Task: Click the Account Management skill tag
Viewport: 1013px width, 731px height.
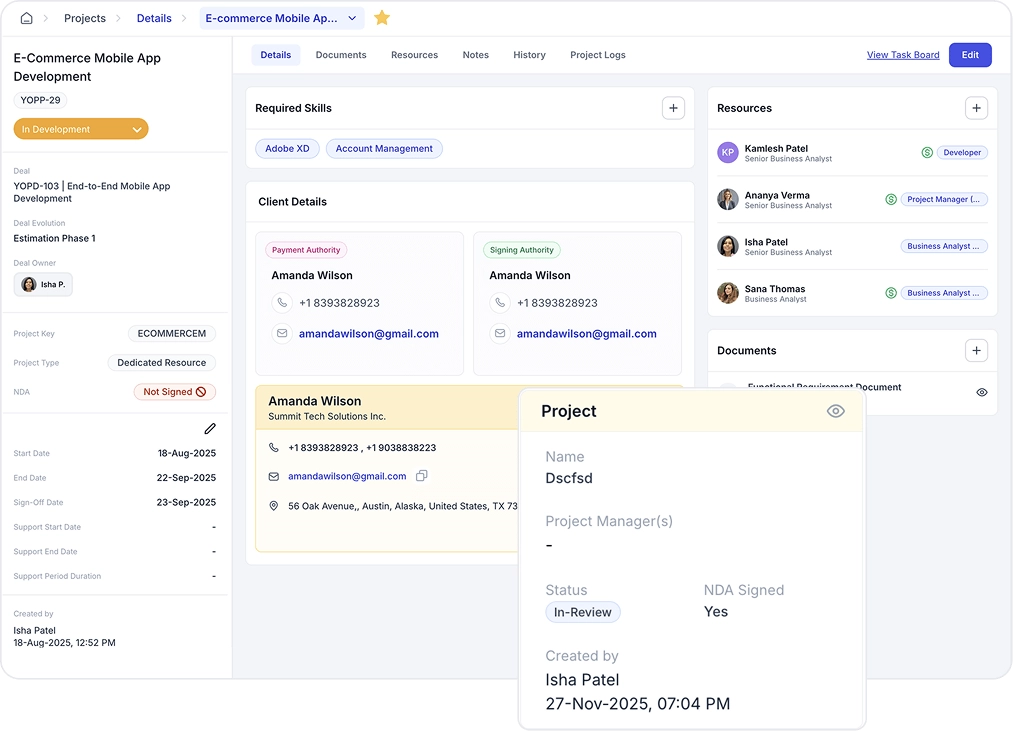Action: coord(384,149)
